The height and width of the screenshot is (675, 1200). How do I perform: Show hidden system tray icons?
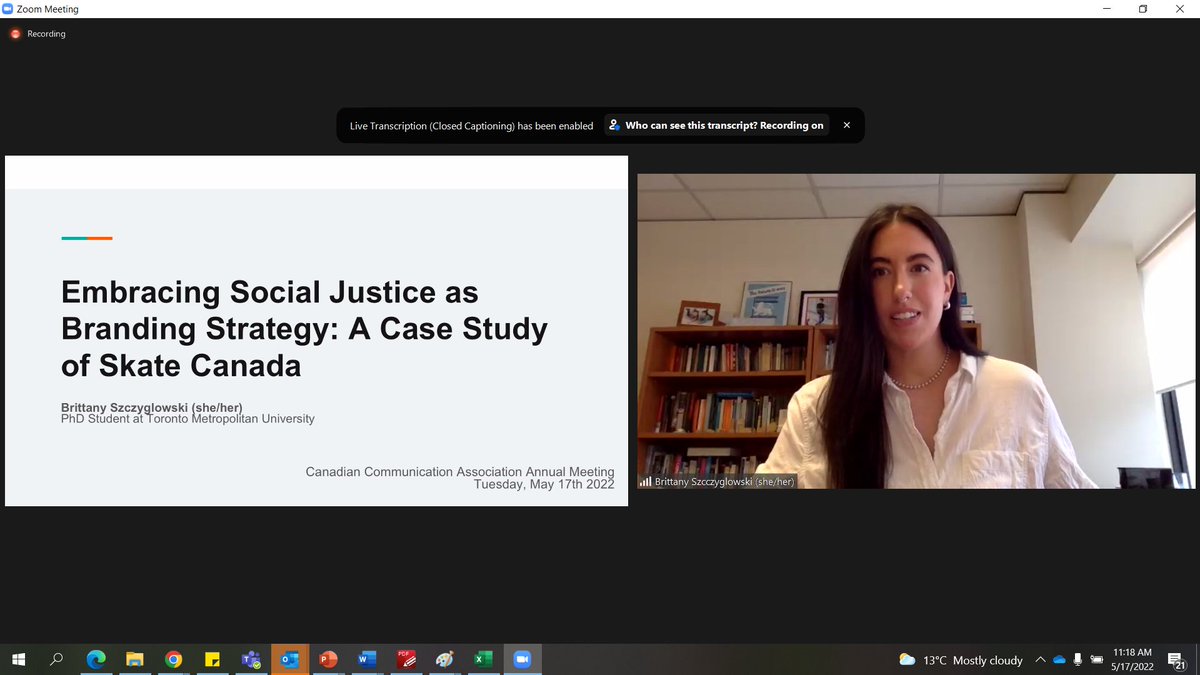[x=1040, y=660]
